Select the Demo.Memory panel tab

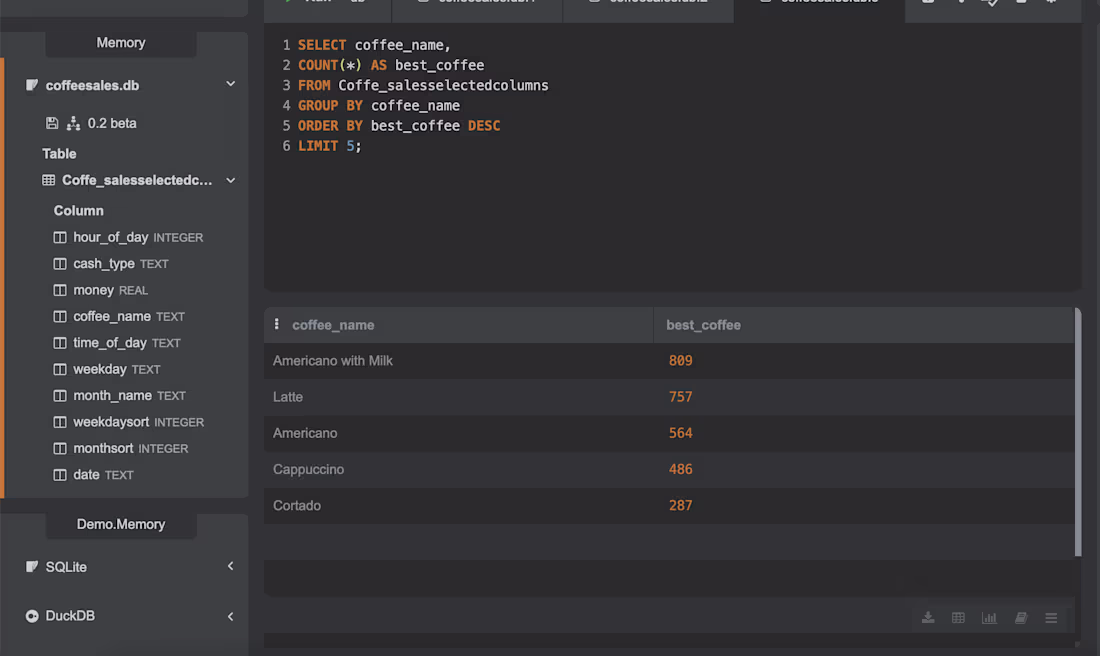click(x=121, y=524)
